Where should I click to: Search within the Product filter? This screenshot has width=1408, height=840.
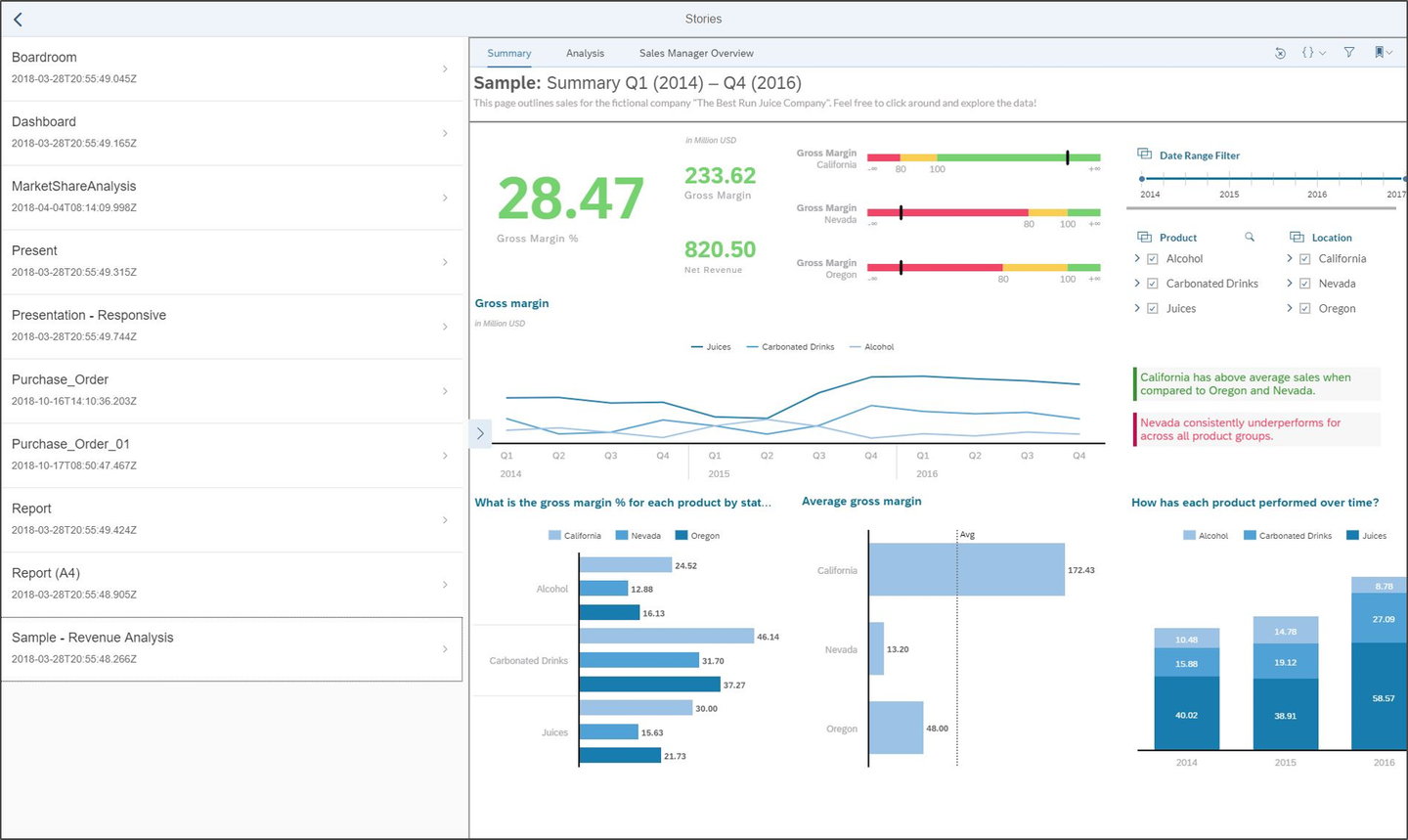point(1249,237)
